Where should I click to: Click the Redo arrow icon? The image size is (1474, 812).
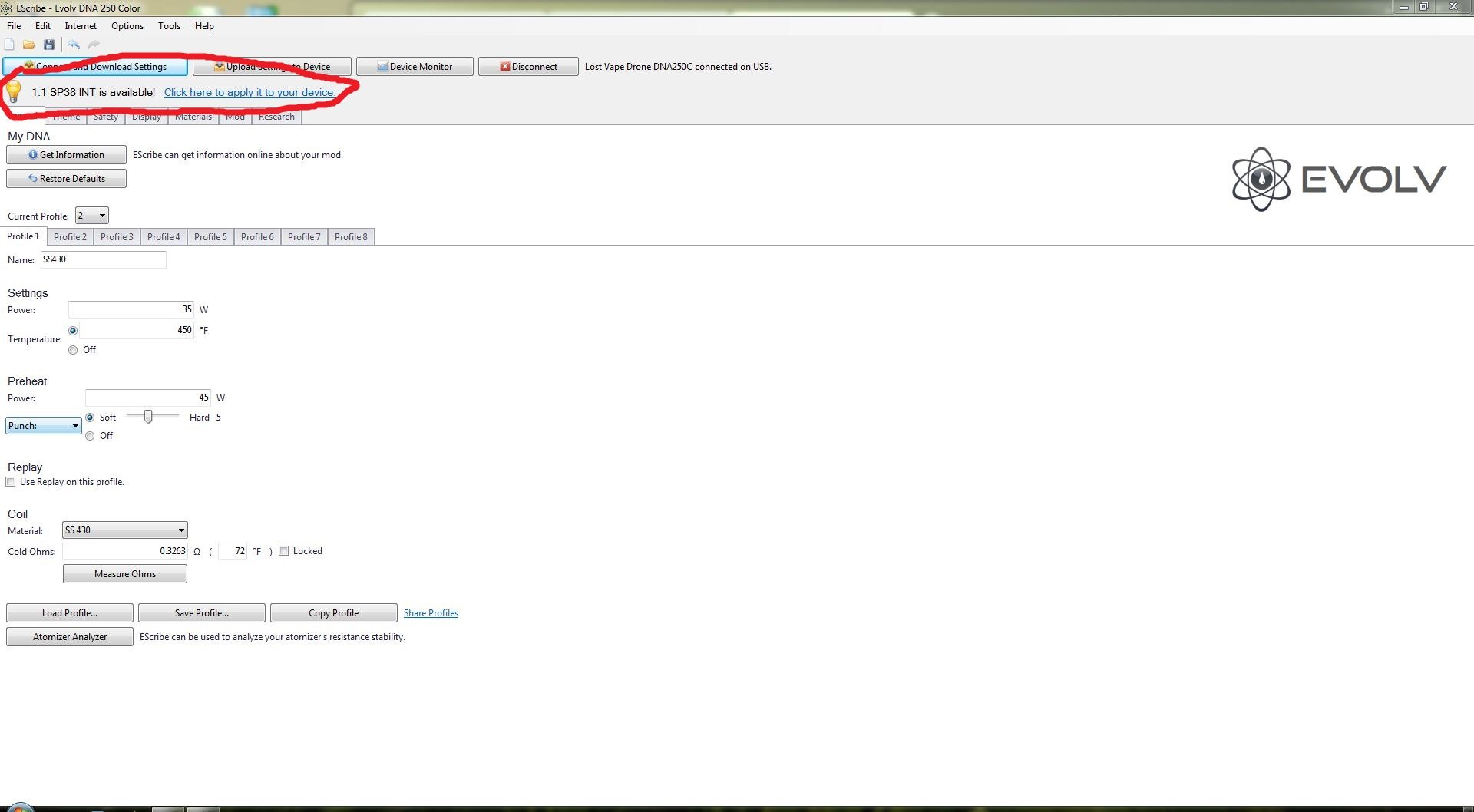pos(94,45)
